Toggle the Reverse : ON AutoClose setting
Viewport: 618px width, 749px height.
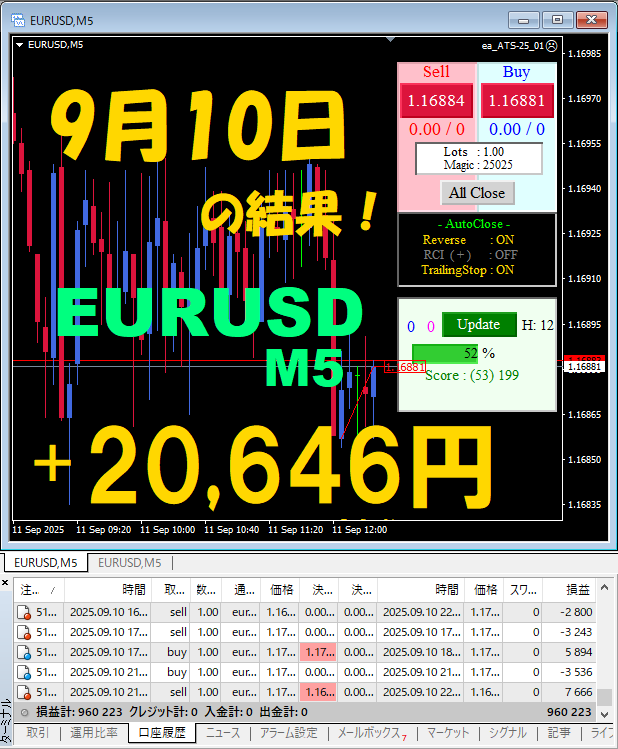(468, 240)
